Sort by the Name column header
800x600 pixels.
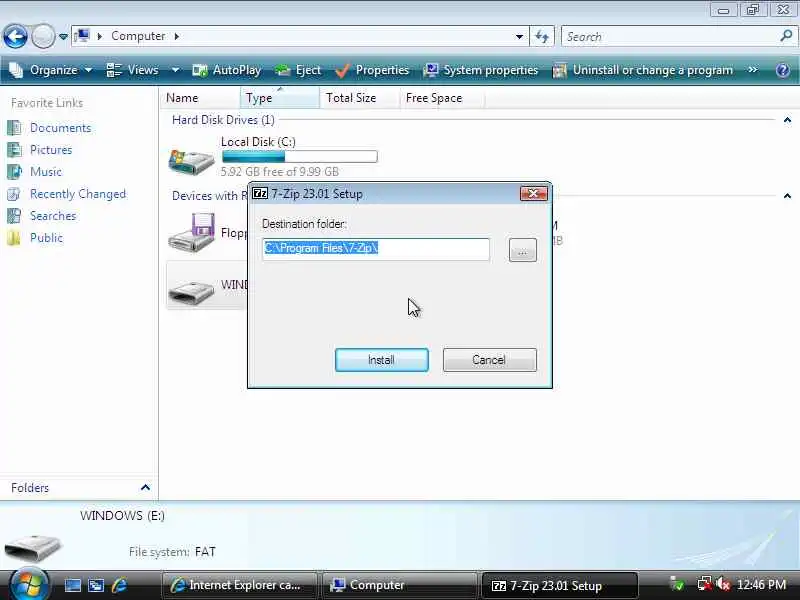point(200,98)
